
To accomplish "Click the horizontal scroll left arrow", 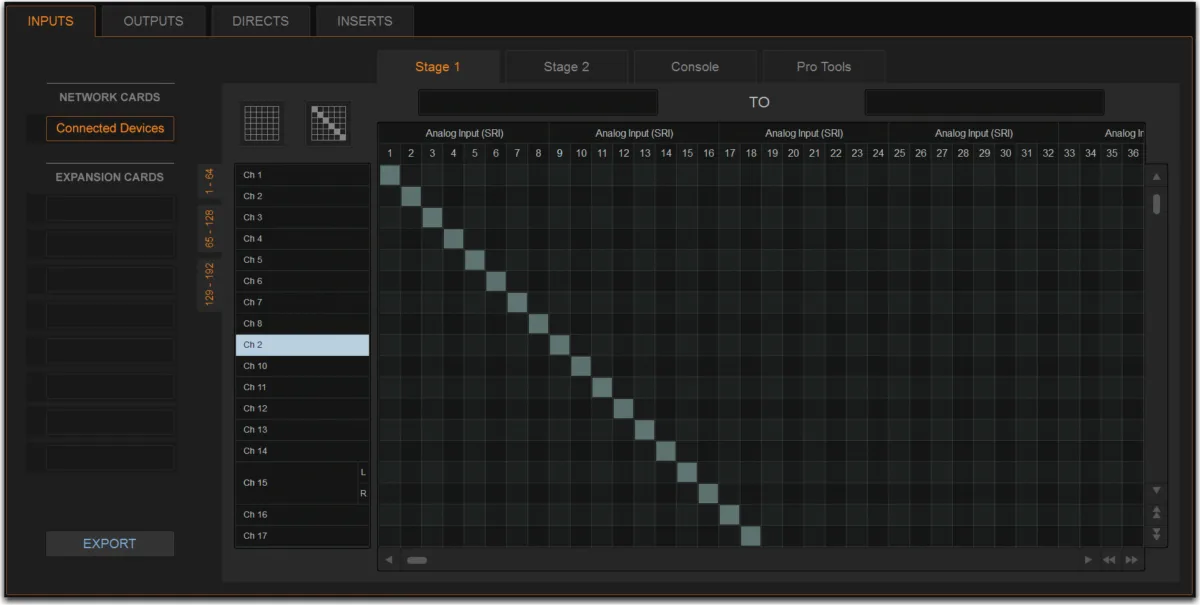I will (x=389, y=560).
